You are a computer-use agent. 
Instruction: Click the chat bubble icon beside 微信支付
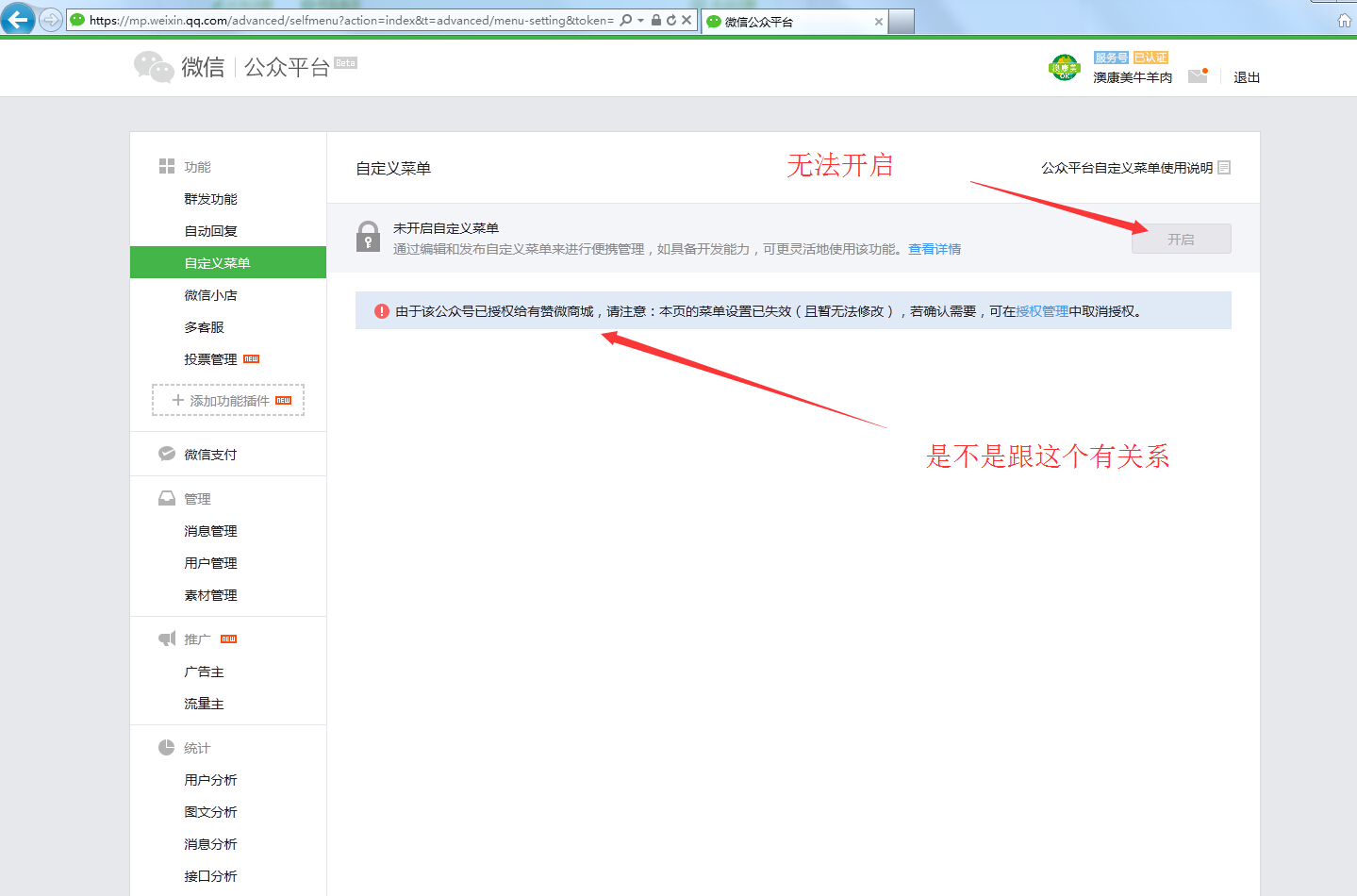tap(165, 453)
